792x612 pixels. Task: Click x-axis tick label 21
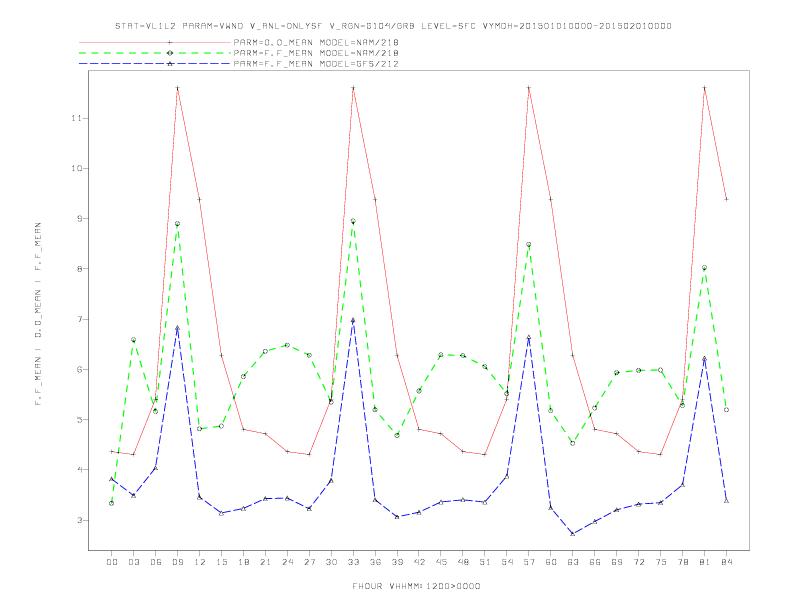(x=265, y=562)
